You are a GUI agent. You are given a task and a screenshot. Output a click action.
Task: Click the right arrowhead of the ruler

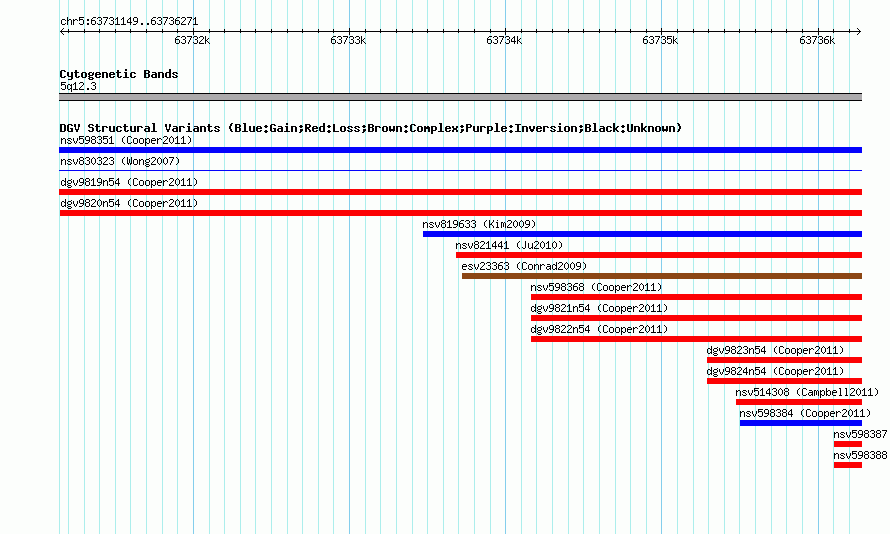[859, 31]
